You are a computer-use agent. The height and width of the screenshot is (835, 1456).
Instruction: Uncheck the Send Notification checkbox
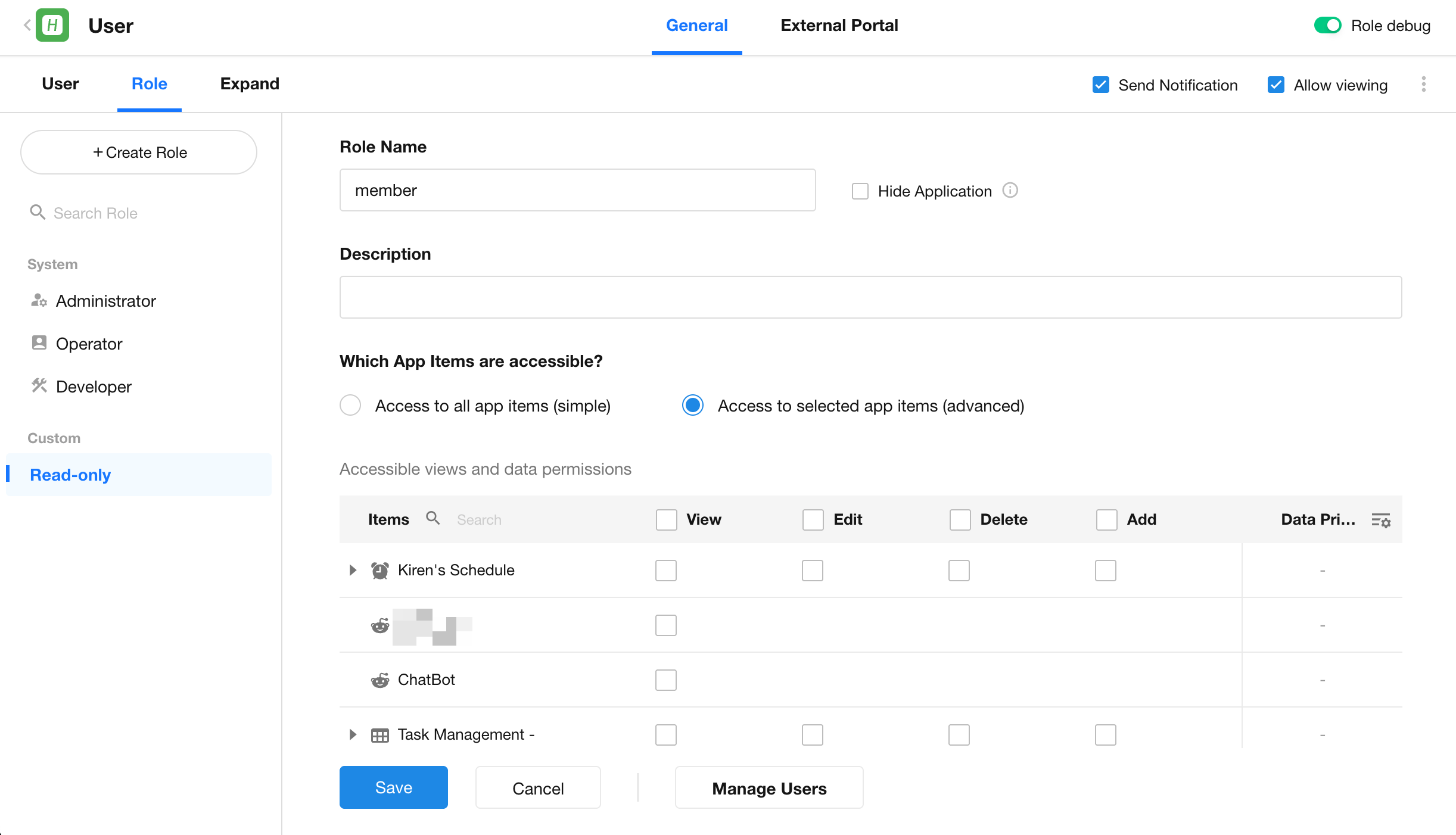(x=1100, y=85)
